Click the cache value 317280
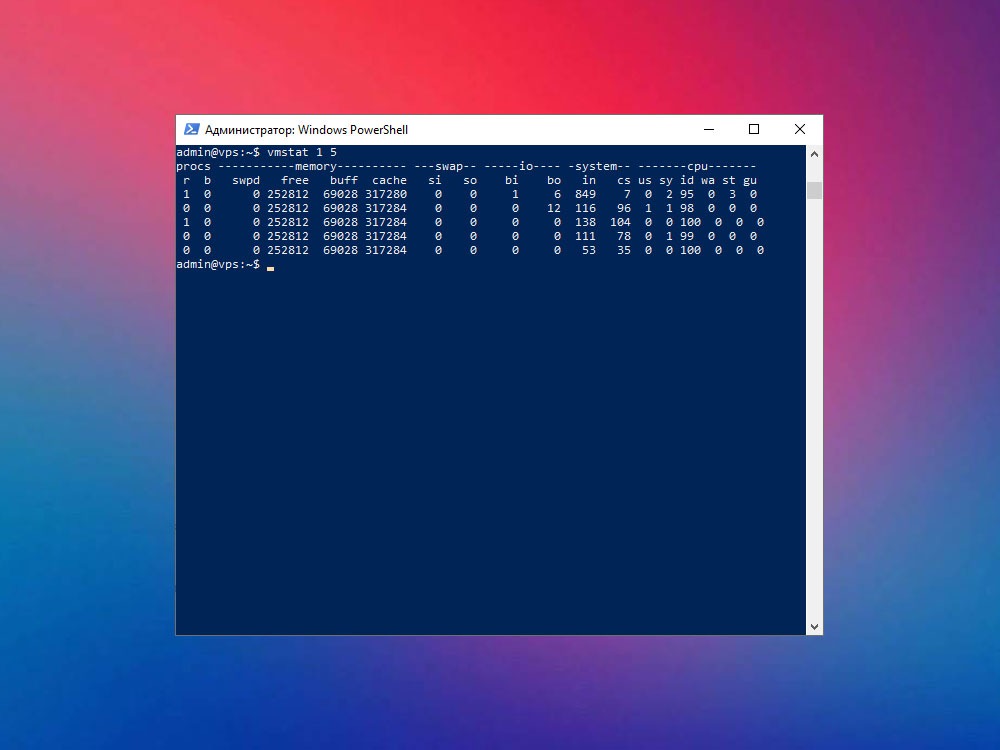 (x=386, y=195)
